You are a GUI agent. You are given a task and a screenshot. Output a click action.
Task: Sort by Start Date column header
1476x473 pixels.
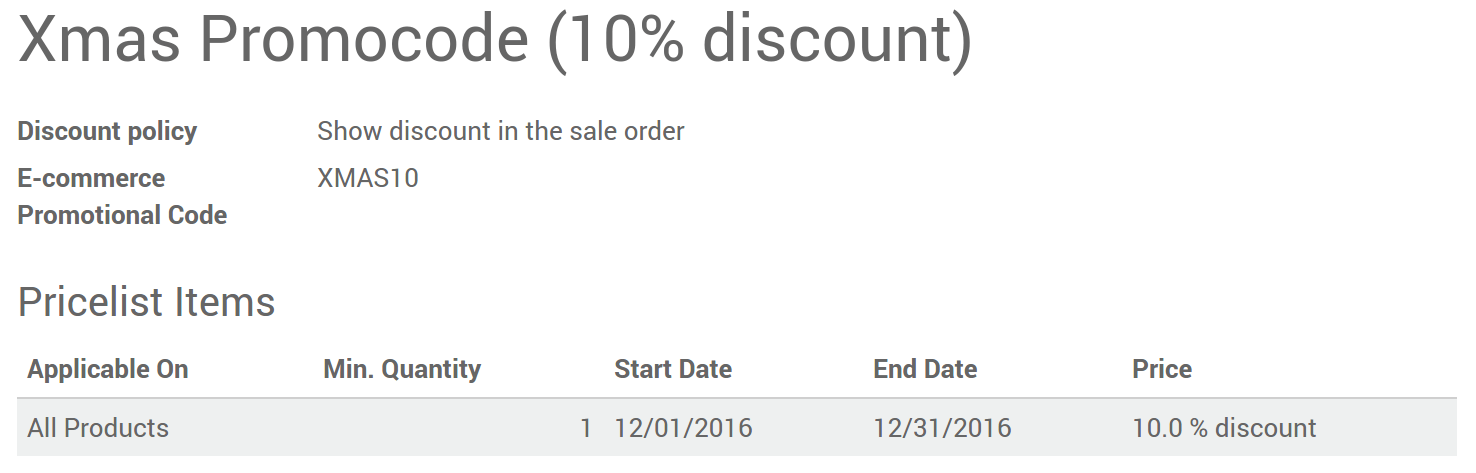[x=672, y=369]
